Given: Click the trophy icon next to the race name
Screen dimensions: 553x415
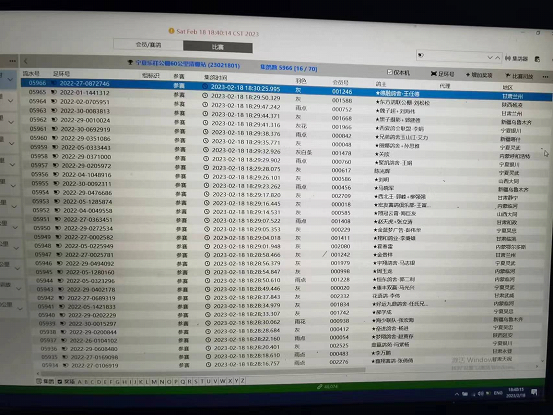Looking at the screenshot, I should pos(130,62).
